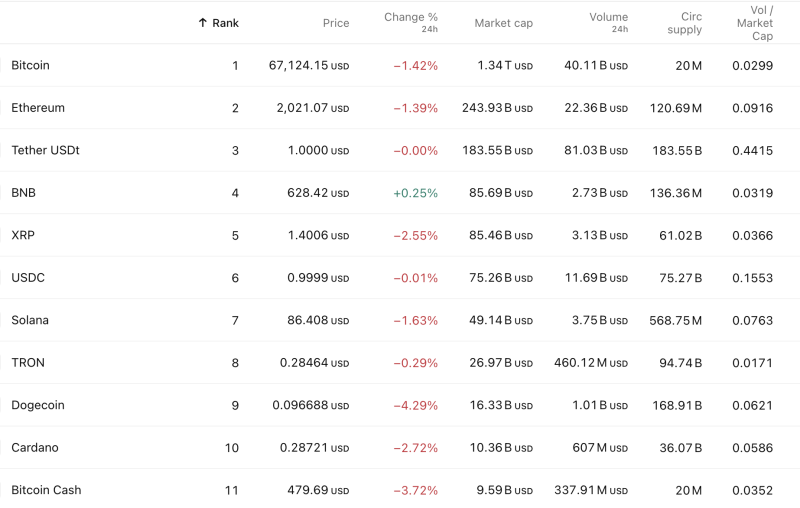Open the TRON coin link
Screen dimensions: 800x508
click(28, 363)
